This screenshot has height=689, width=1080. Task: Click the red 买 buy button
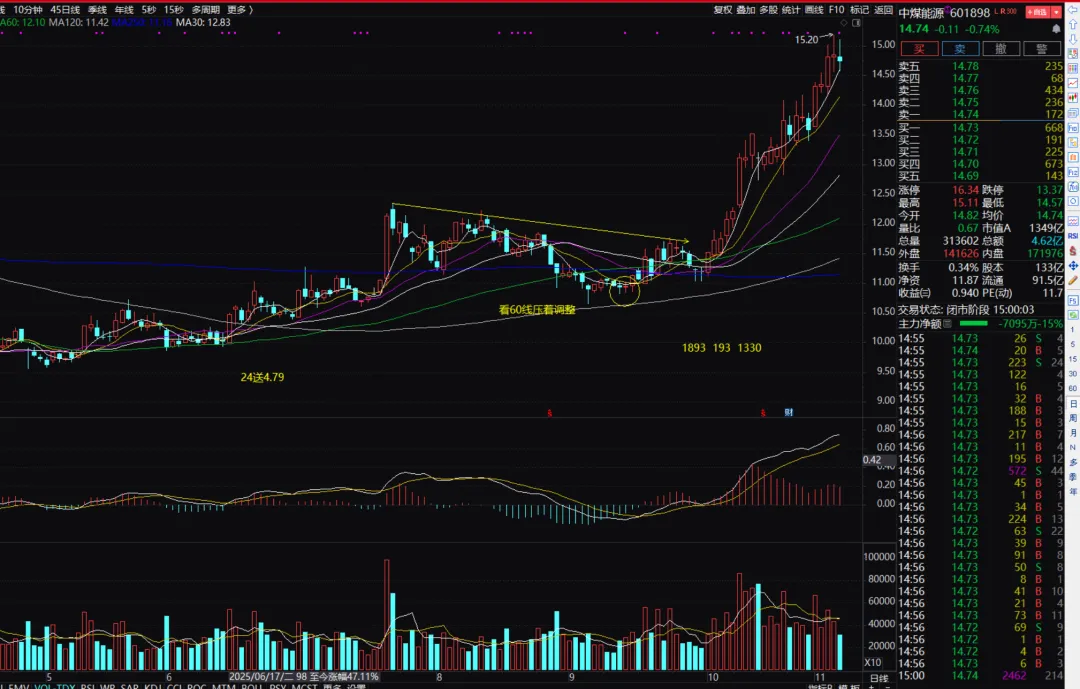pyautogui.click(x=920, y=48)
